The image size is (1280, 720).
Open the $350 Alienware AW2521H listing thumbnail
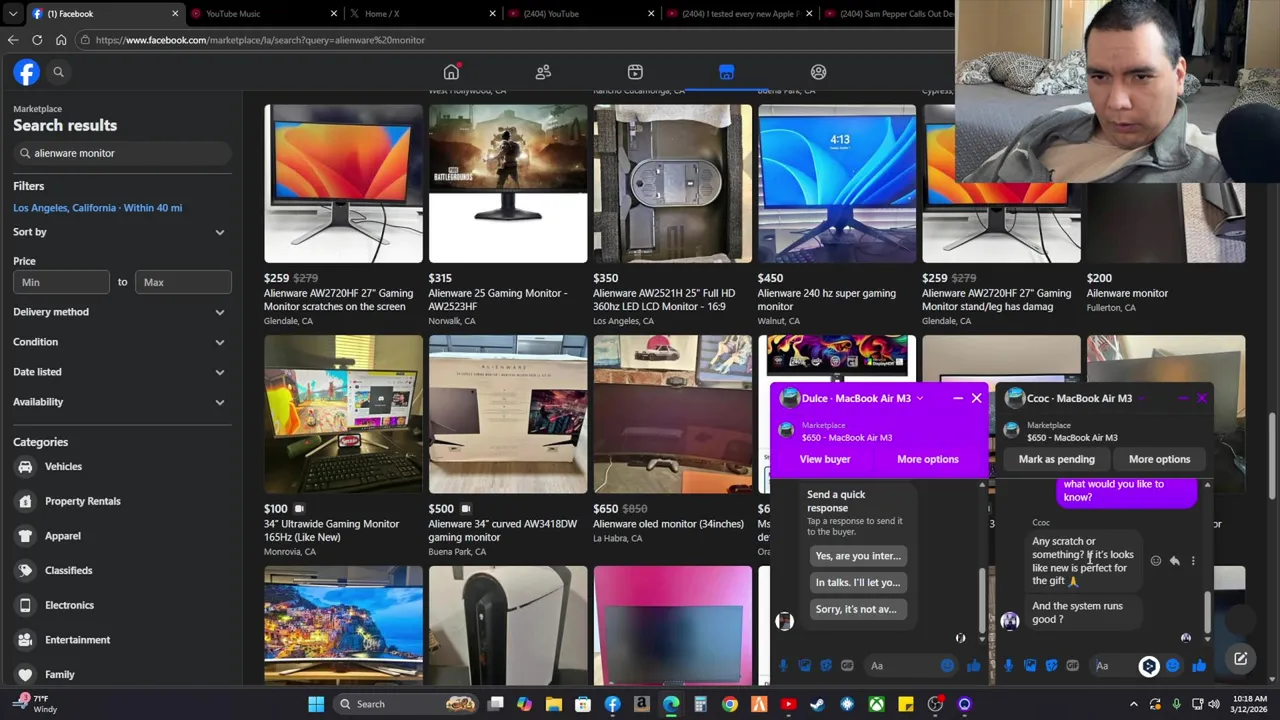click(x=672, y=184)
